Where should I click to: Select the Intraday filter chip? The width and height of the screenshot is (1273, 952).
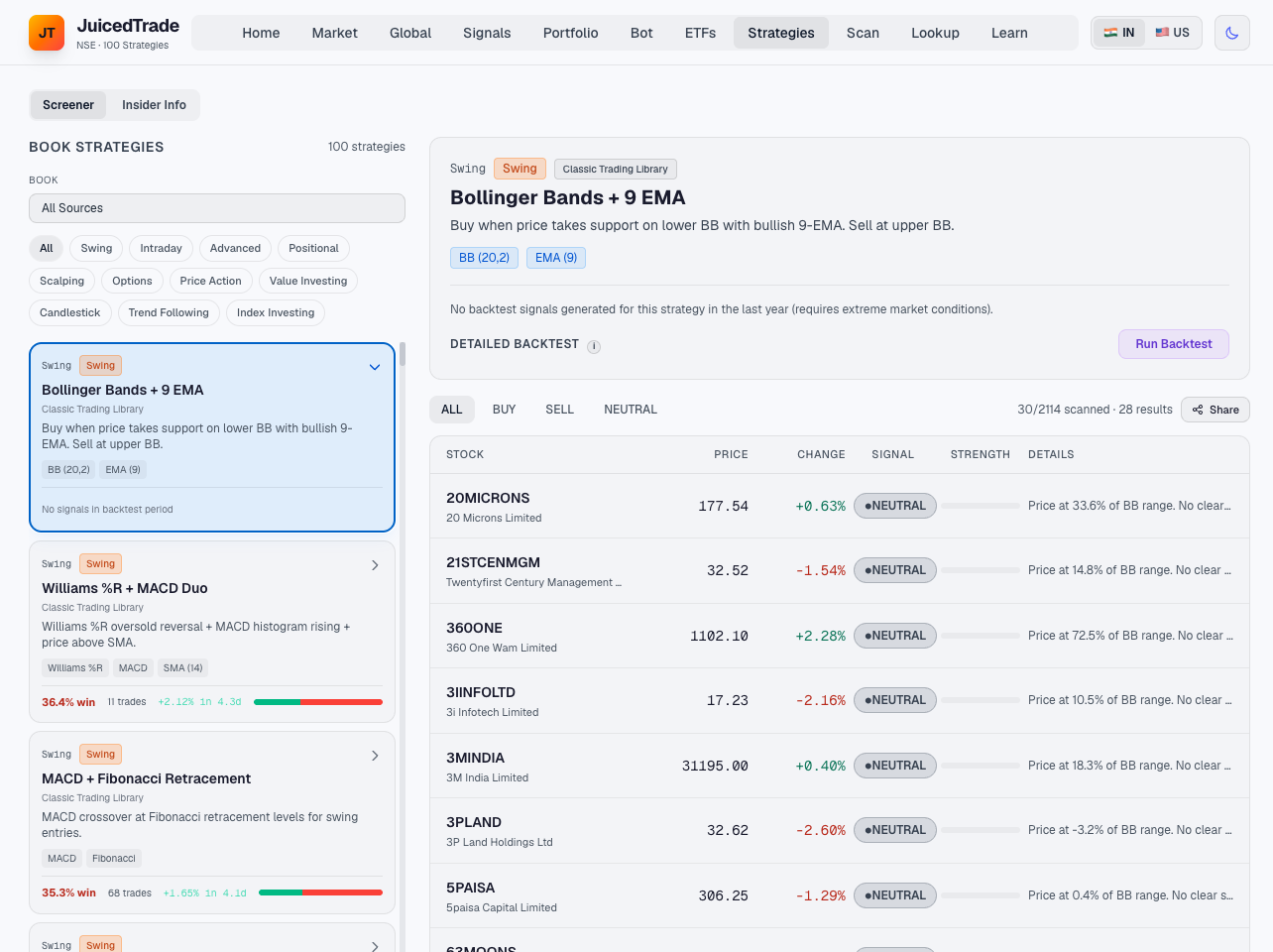tap(161, 249)
